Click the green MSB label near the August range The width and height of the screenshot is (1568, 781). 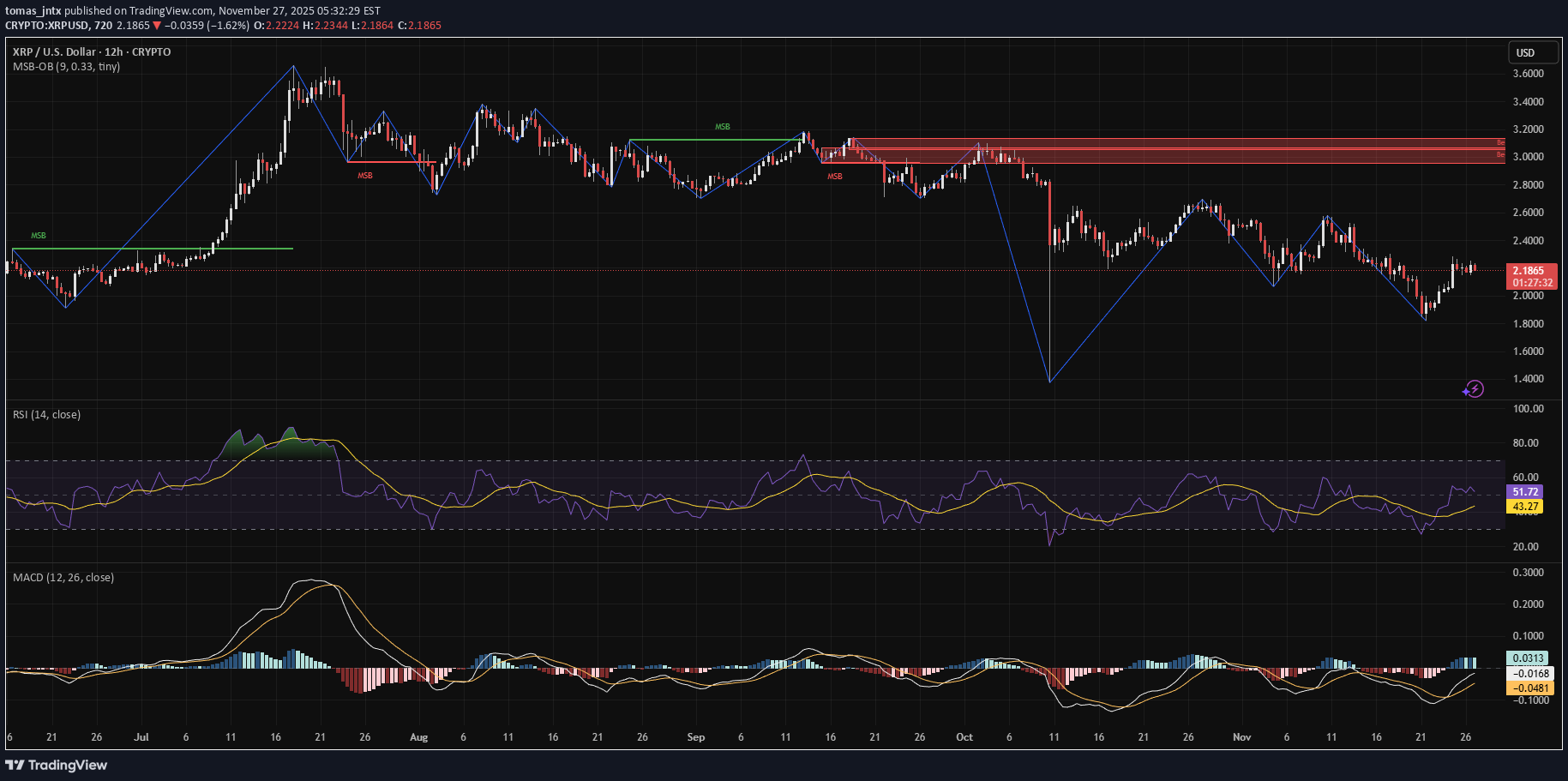[721, 126]
